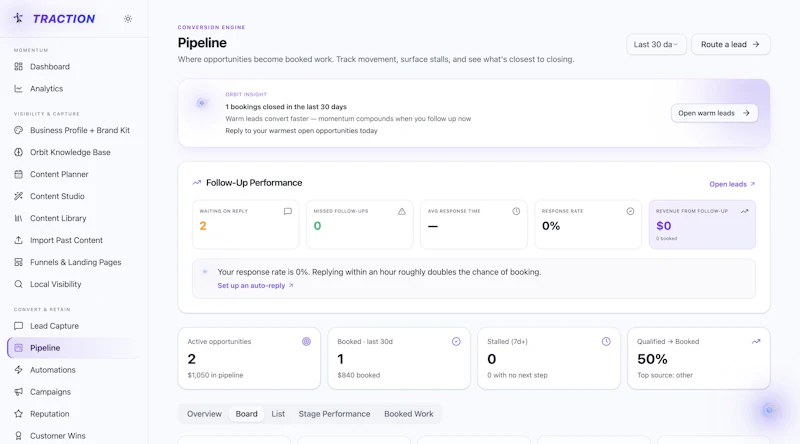Click the Response Rate check icon
The height and width of the screenshot is (444, 800).
[630, 211]
